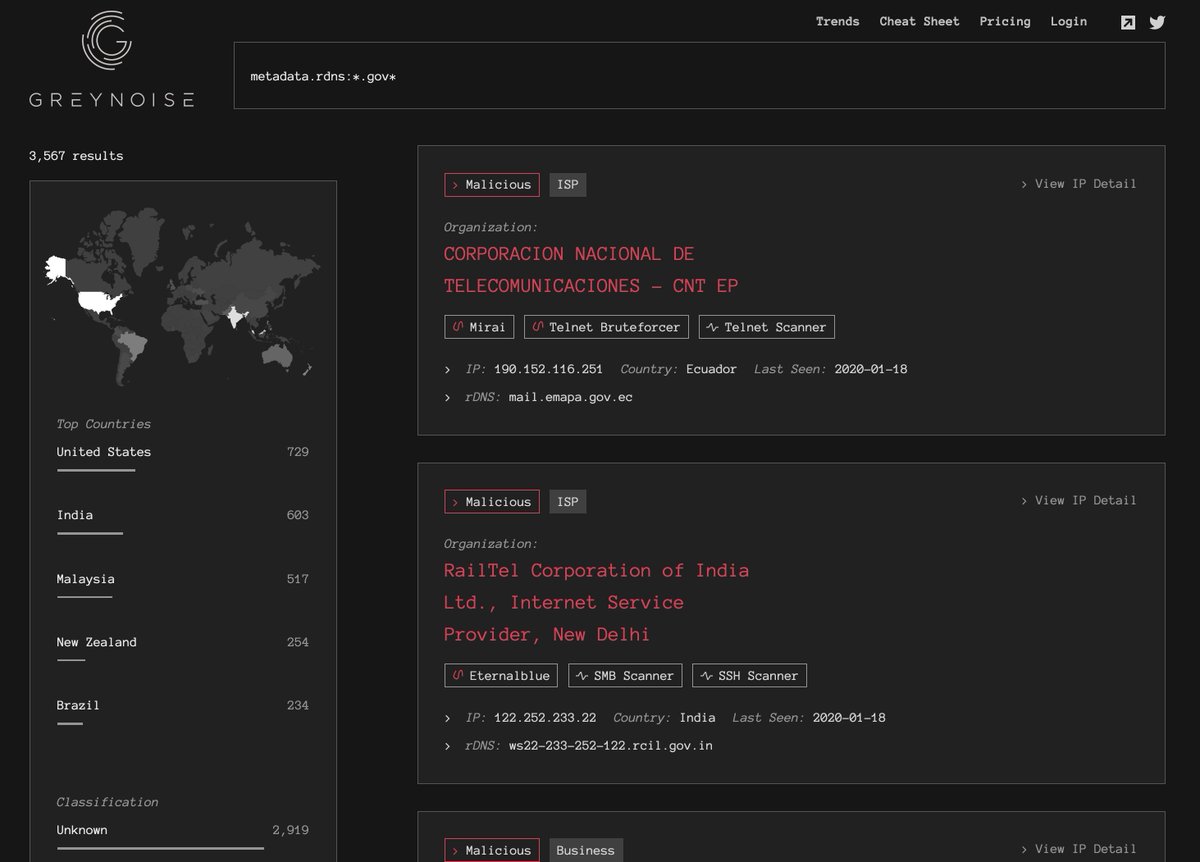The image size is (1200, 862).
Task: Click Last Seen date on Ecuador result
Action: tap(871, 369)
